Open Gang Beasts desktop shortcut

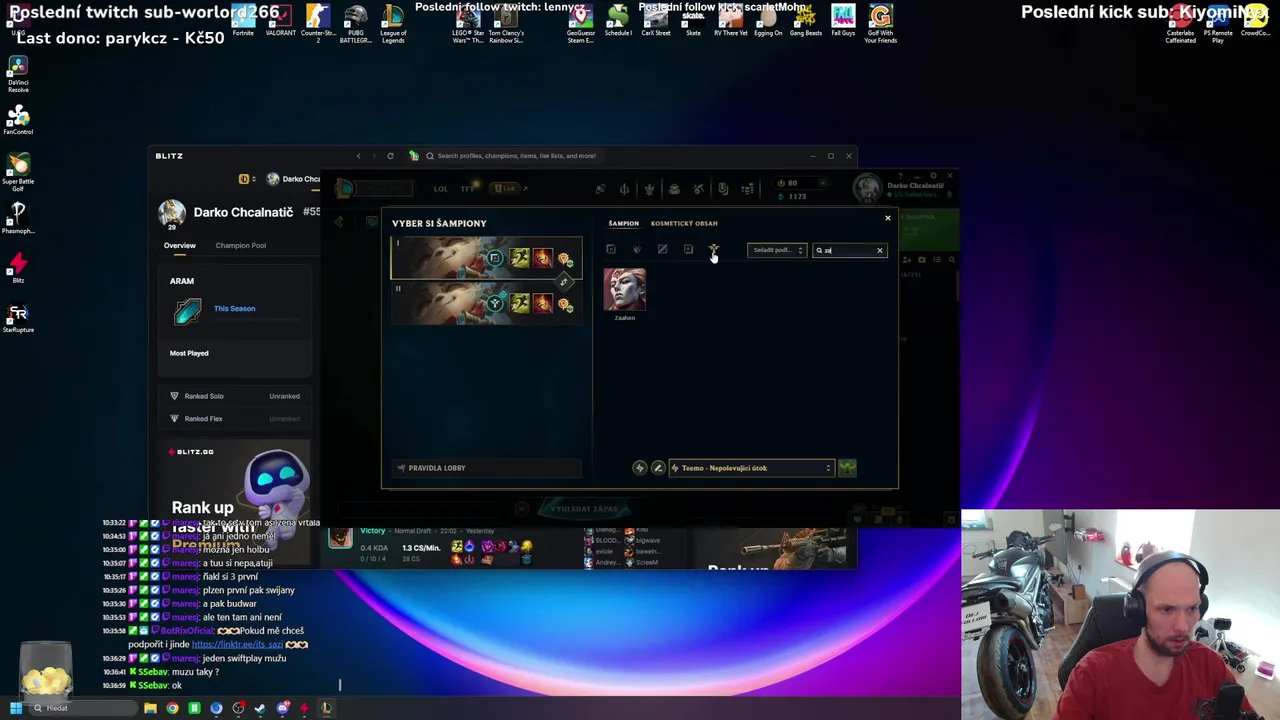click(806, 20)
